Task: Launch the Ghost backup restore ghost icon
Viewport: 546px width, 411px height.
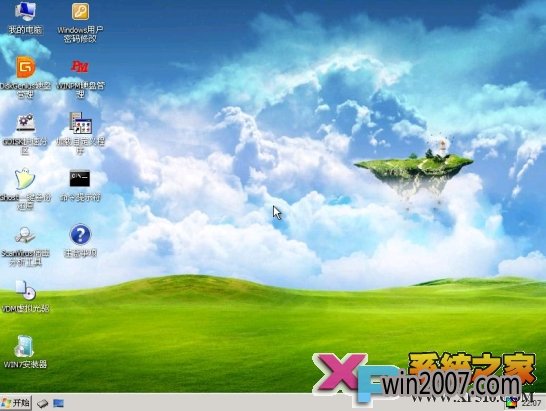Action: pyautogui.click(x=24, y=179)
